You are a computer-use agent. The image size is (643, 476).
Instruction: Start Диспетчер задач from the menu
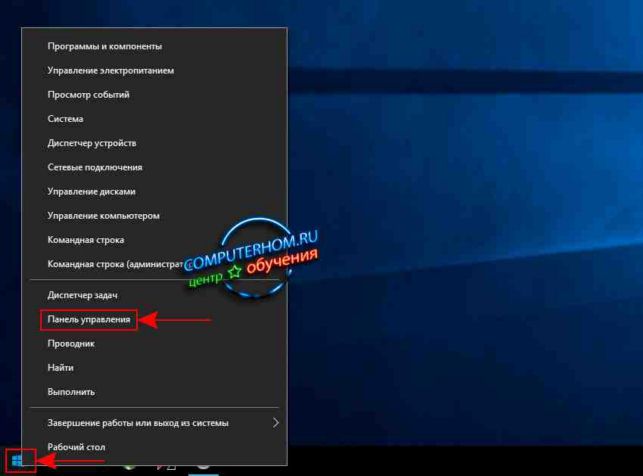pyautogui.click(x=154, y=295)
